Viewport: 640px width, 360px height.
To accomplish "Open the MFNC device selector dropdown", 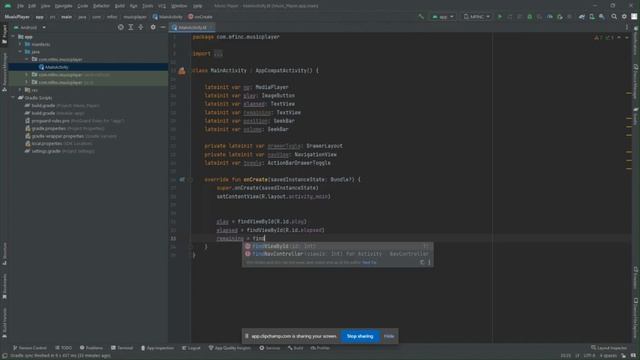I will 476,17.
